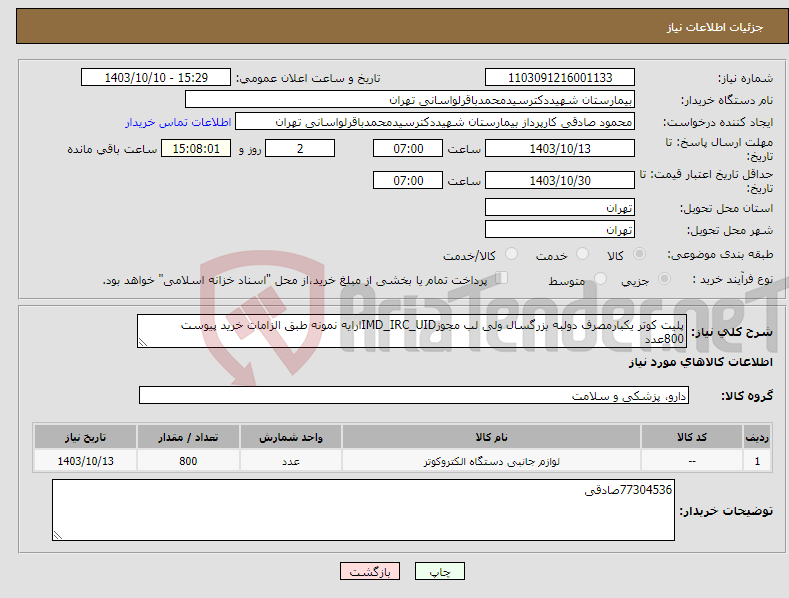Click the توضیحات خریدار label

[726, 511]
